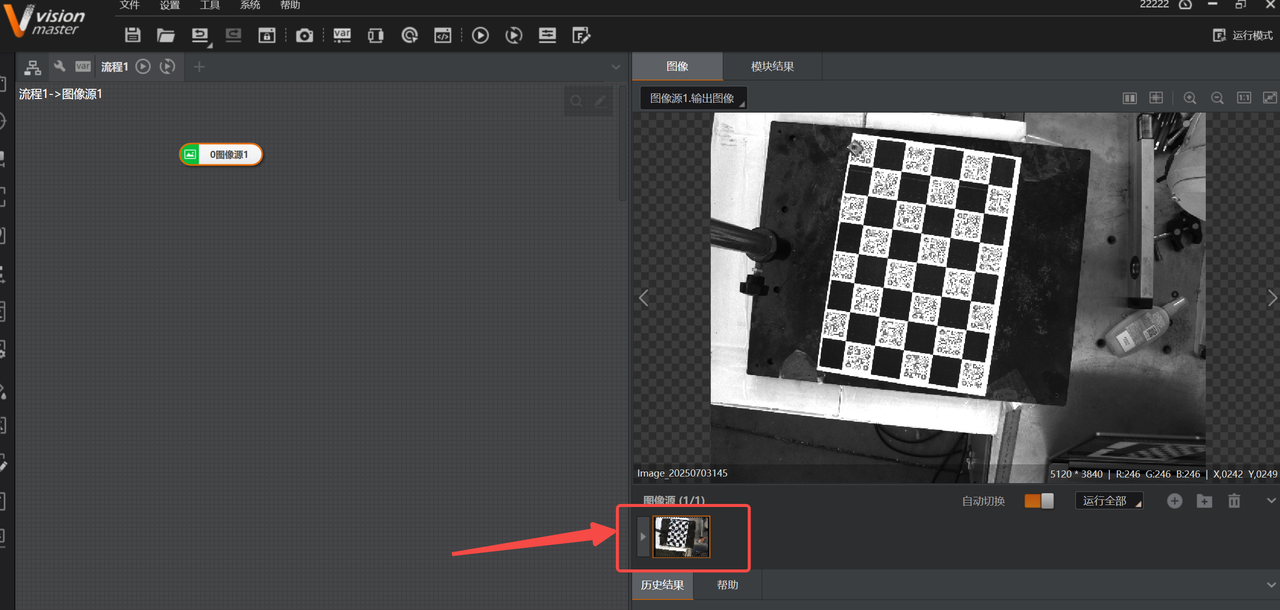Viewport: 1280px width, 610px height.
Task: Switch to the 模块结果 tab
Action: click(772, 66)
